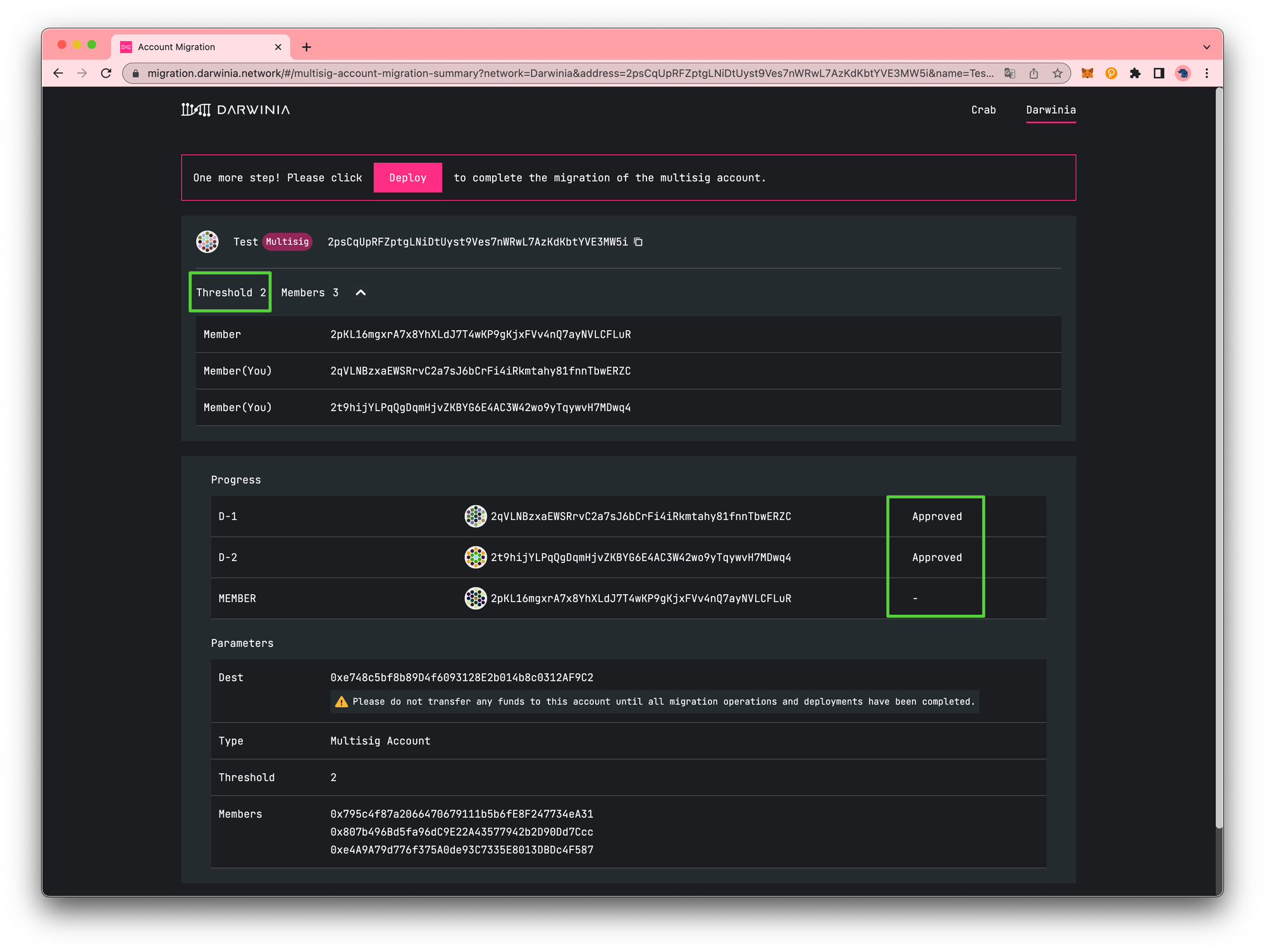The height and width of the screenshot is (952, 1265).
Task: Collapse the Members list chevron
Action: click(361, 292)
